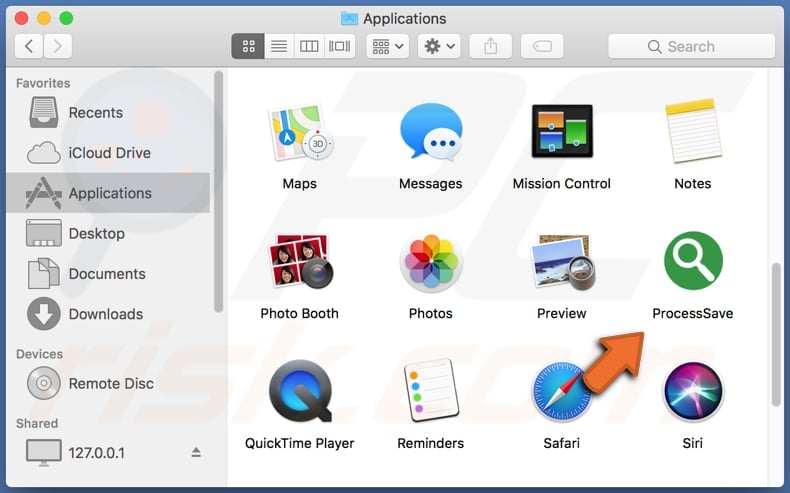Click the red close window button
The height and width of the screenshot is (493, 790).
[x=22, y=19]
